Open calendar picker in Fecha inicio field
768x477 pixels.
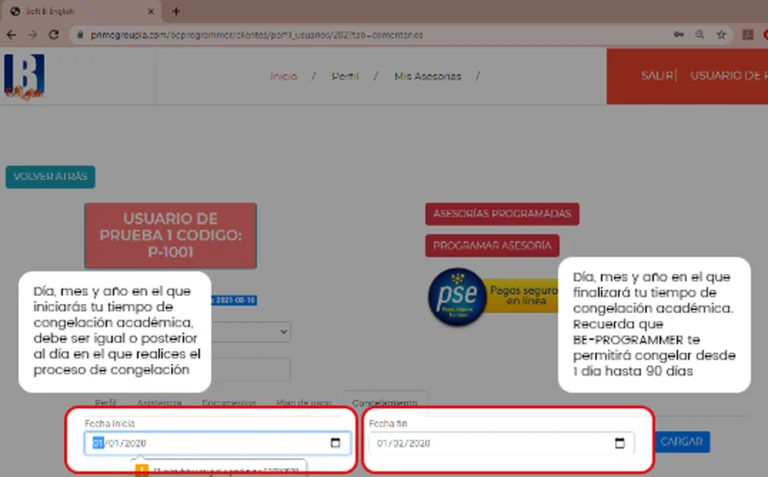click(x=335, y=443)
